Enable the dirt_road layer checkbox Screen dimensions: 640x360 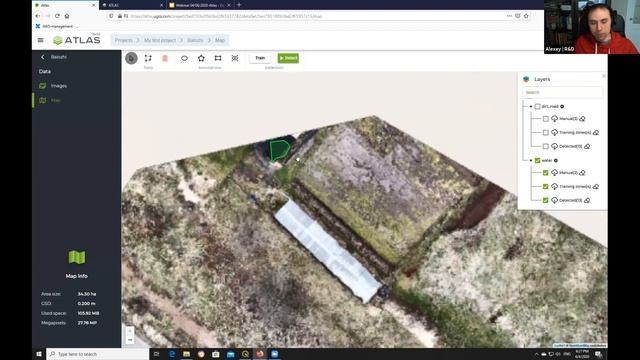click(x=538, y=107)
